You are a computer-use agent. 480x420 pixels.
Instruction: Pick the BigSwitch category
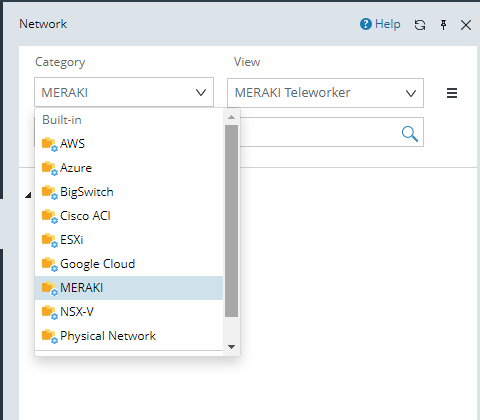(x=129, y=192)
